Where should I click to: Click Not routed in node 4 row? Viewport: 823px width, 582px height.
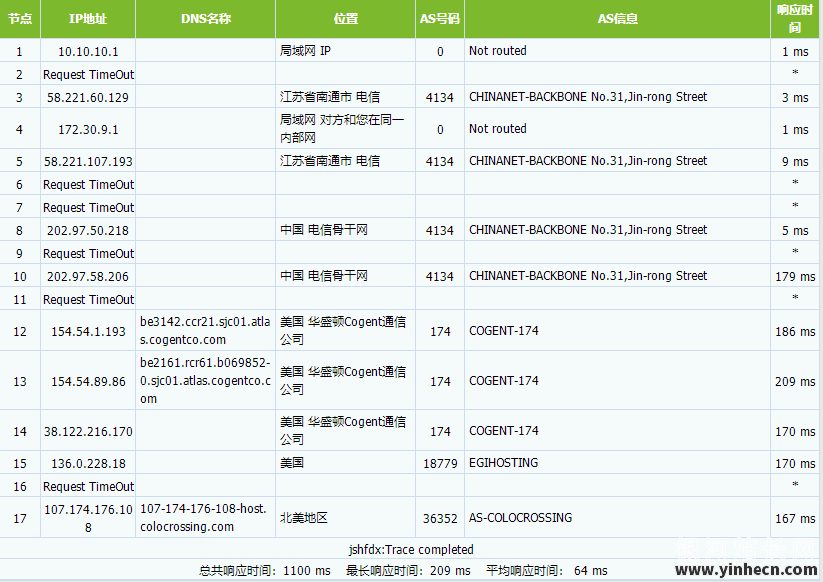tap(498, 129)
